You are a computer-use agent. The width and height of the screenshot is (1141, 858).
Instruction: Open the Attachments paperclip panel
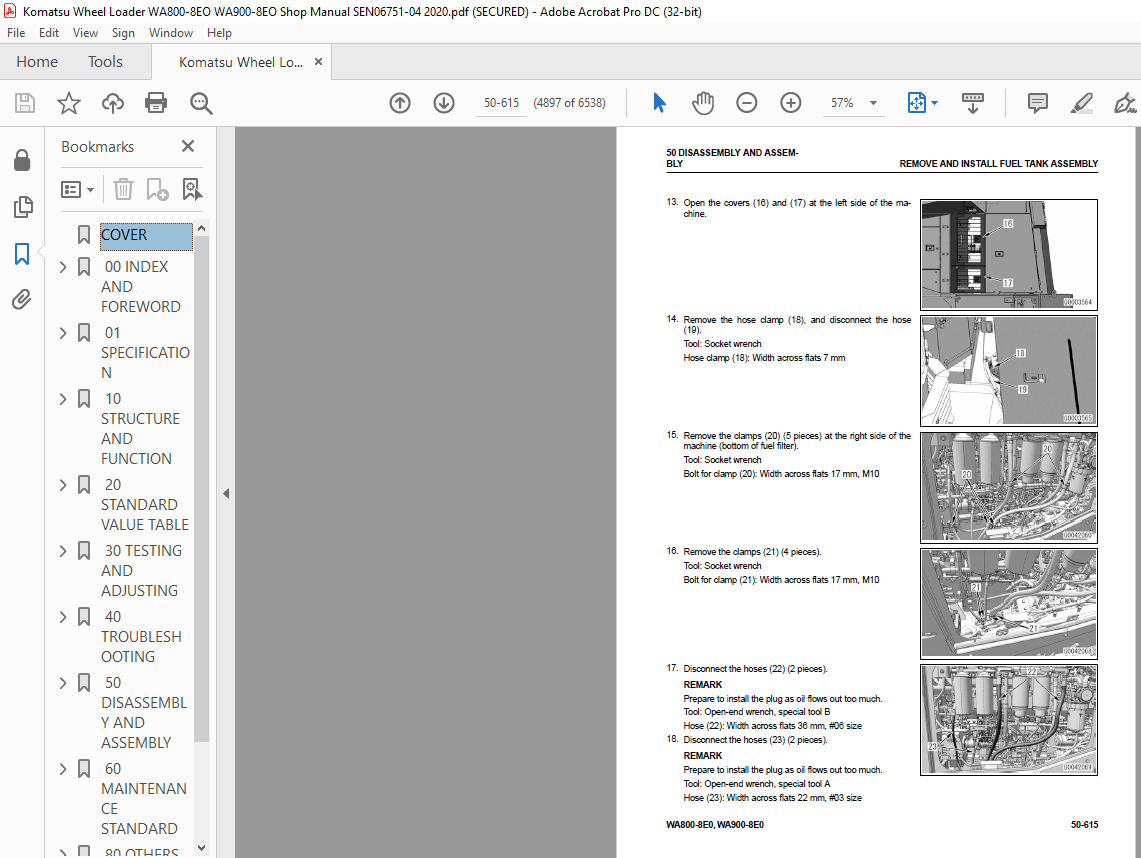pyautogui.click(x=22, y=299)
